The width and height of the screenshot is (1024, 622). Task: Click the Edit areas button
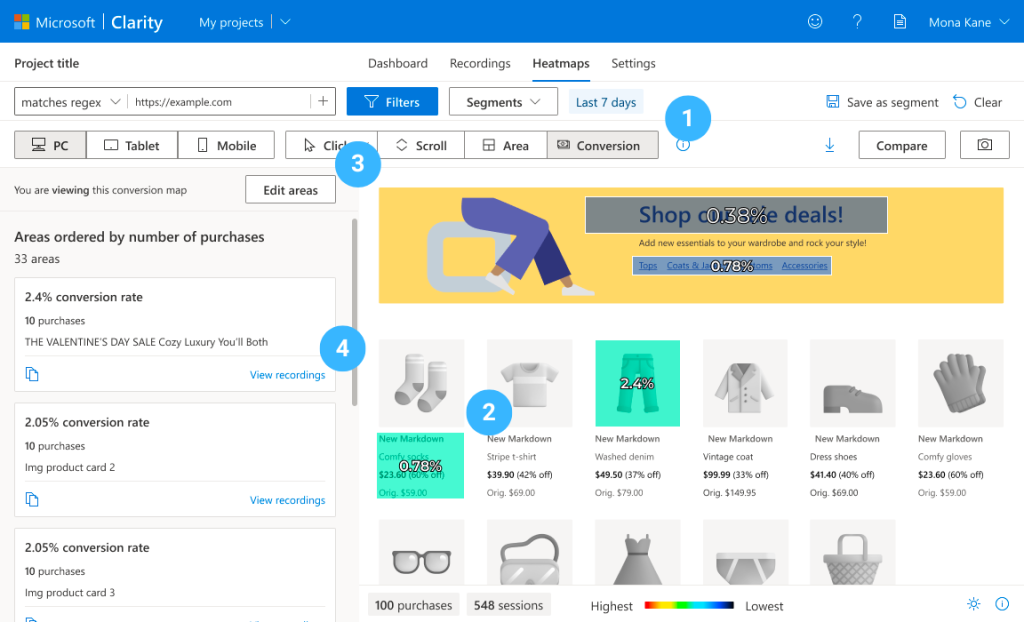click(x=290, y=189)
